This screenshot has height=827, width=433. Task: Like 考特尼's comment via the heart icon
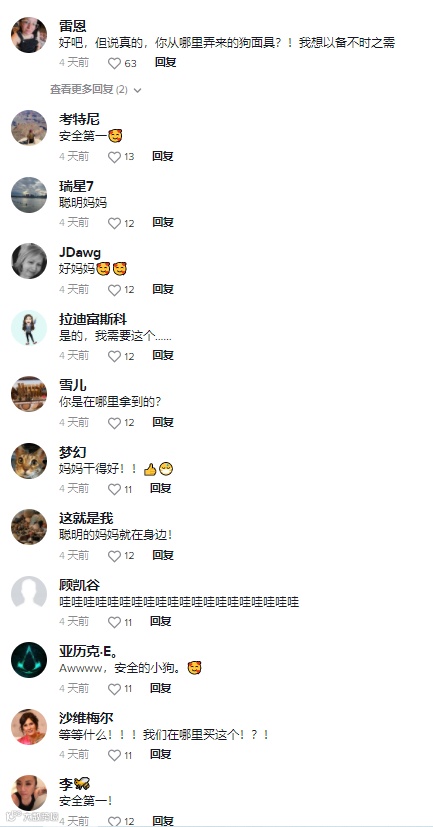click(x=114, y=157)
